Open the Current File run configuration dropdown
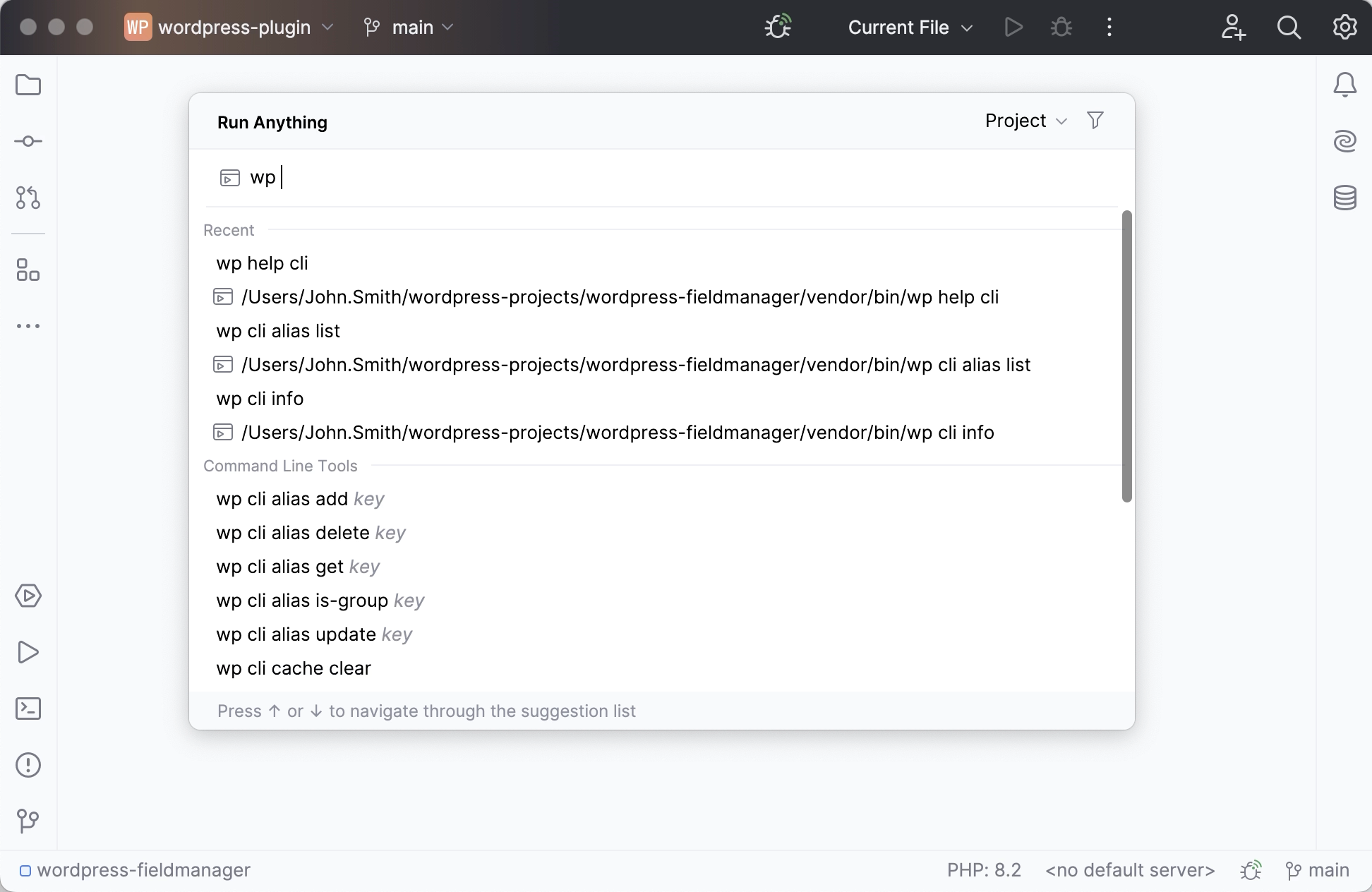This screenshot has height=892, width=1372. click(910, 28)
